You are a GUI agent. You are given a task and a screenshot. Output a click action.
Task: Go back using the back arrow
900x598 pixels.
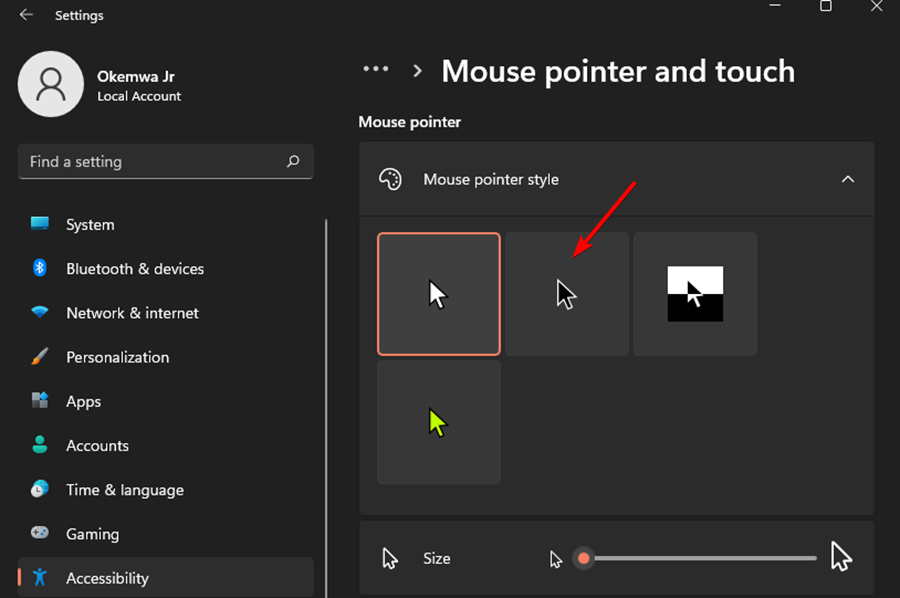(x=26, y=15)
